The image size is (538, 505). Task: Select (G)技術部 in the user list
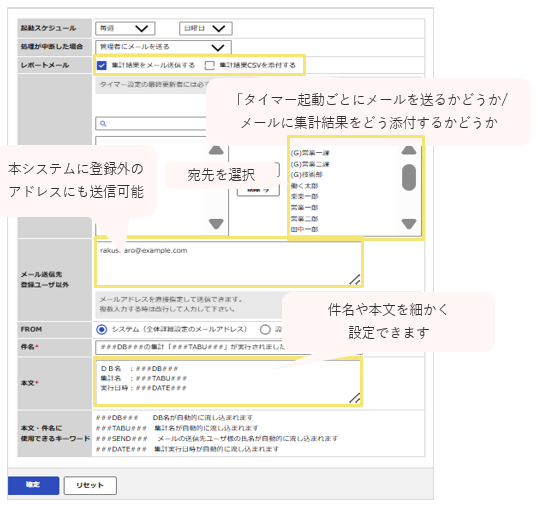click(x=306, y=175)
